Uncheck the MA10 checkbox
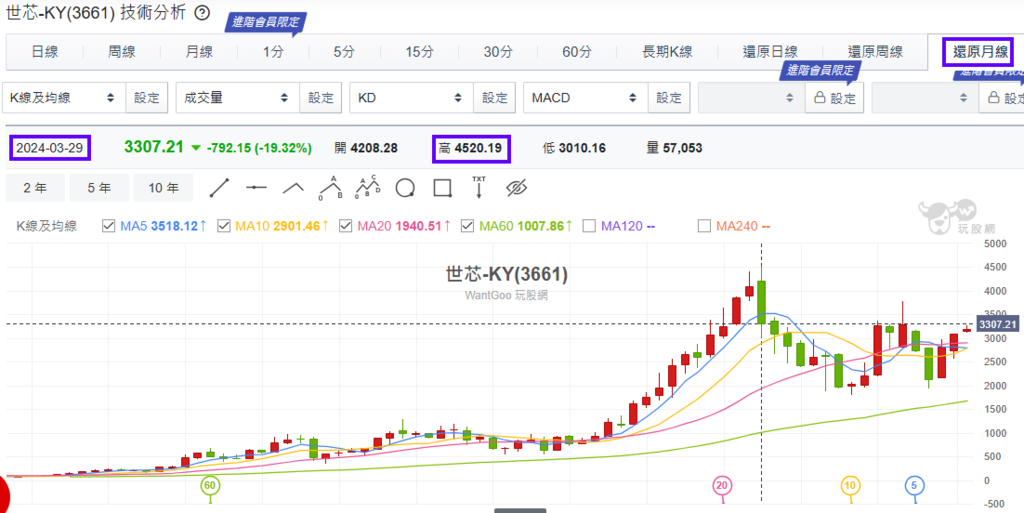Image resolution: width=1024 pixels, height=513 pixels. tap(223, 226)
